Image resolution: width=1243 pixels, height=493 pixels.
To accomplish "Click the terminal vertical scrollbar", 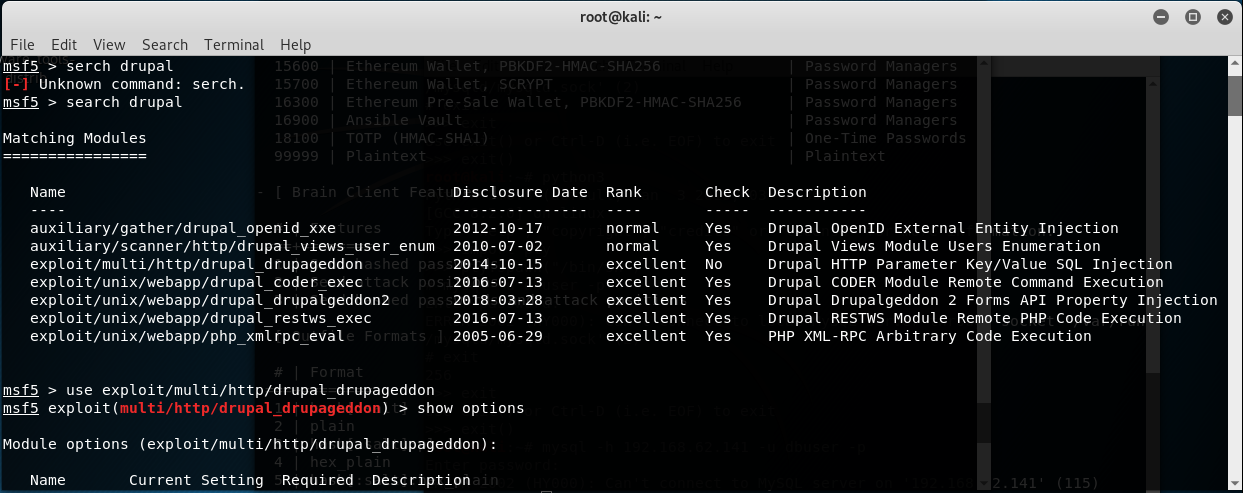I will pyautogui.click(x=1237, y=275).
